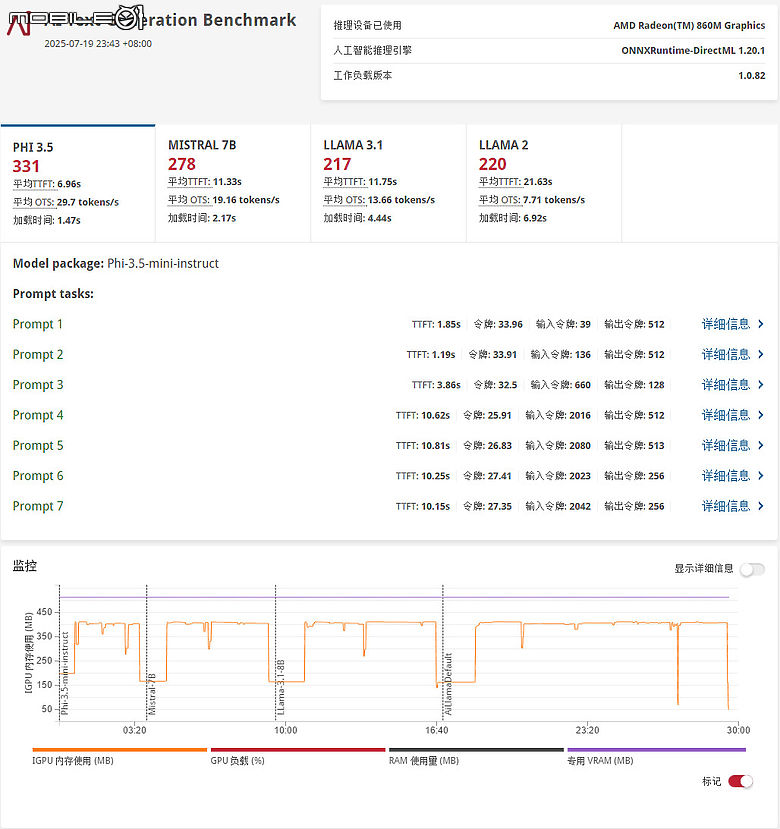780x829 pixels.
Task: Click the output tokens 128 value in Prompt 3
Action: click(x=656, y=384)
